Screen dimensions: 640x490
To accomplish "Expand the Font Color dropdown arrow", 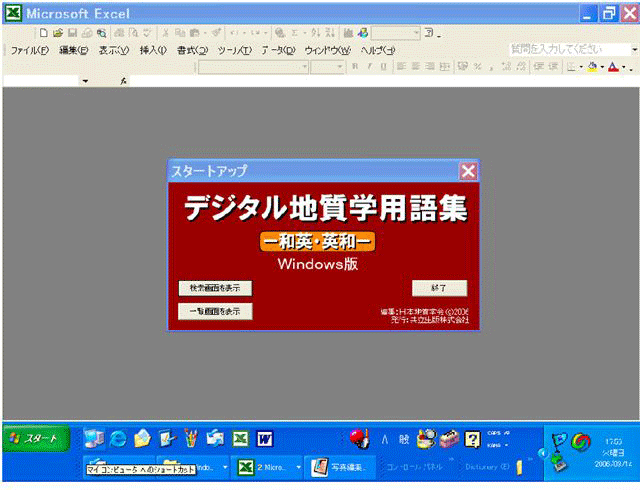I will [x=623, y=67].
